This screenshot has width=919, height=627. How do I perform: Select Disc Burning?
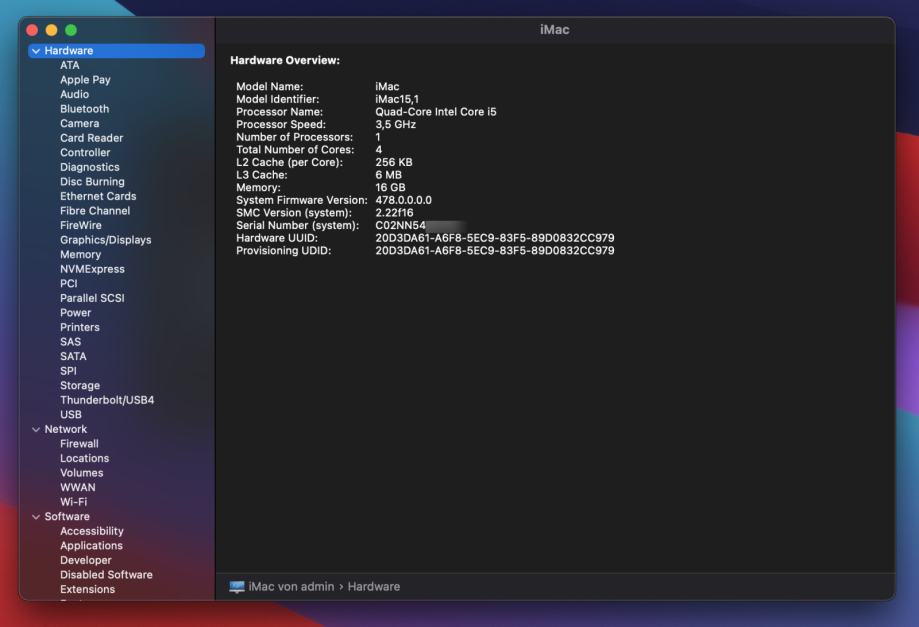click(92, 182)
